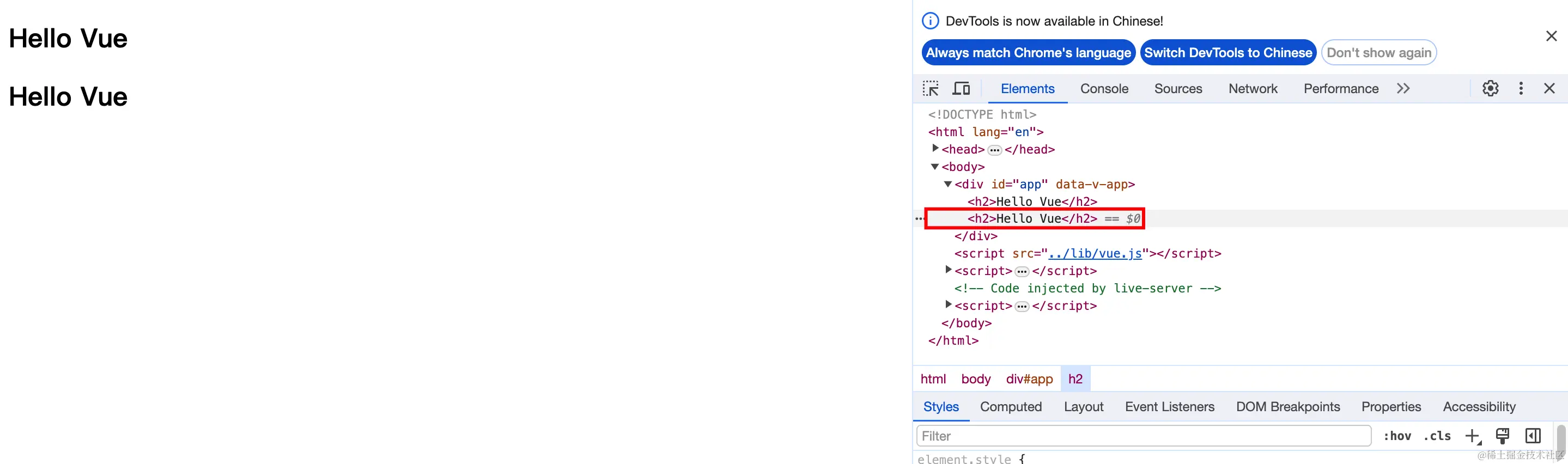Expand the script node below the vue.js script
Viewport: 1568px width, 464px height.
948,270
